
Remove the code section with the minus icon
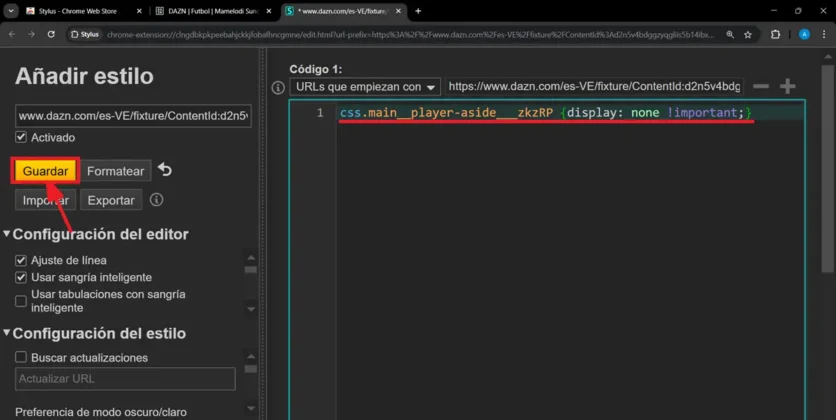click(x=761, y=87)
